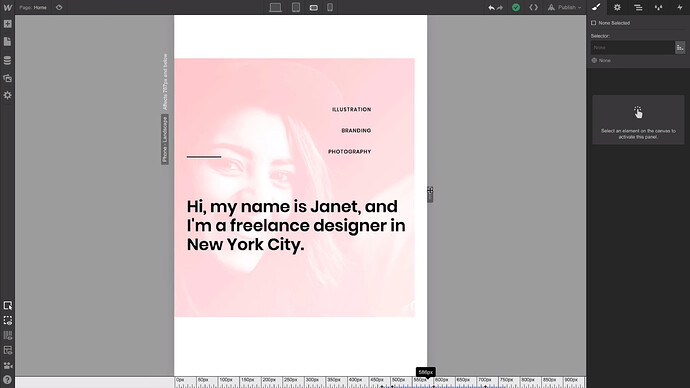Toggle element edge selection mode icon

click(7, 306)
